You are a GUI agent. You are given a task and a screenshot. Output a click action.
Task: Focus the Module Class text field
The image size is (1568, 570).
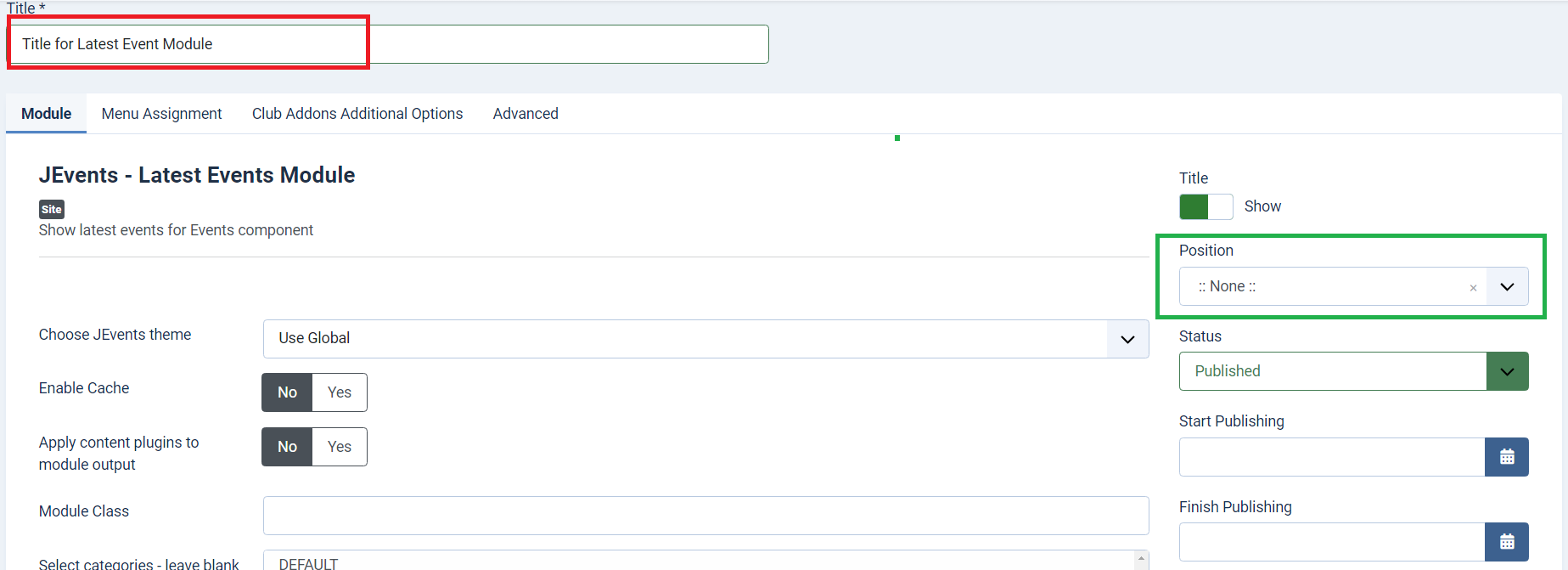pos(705,516)
